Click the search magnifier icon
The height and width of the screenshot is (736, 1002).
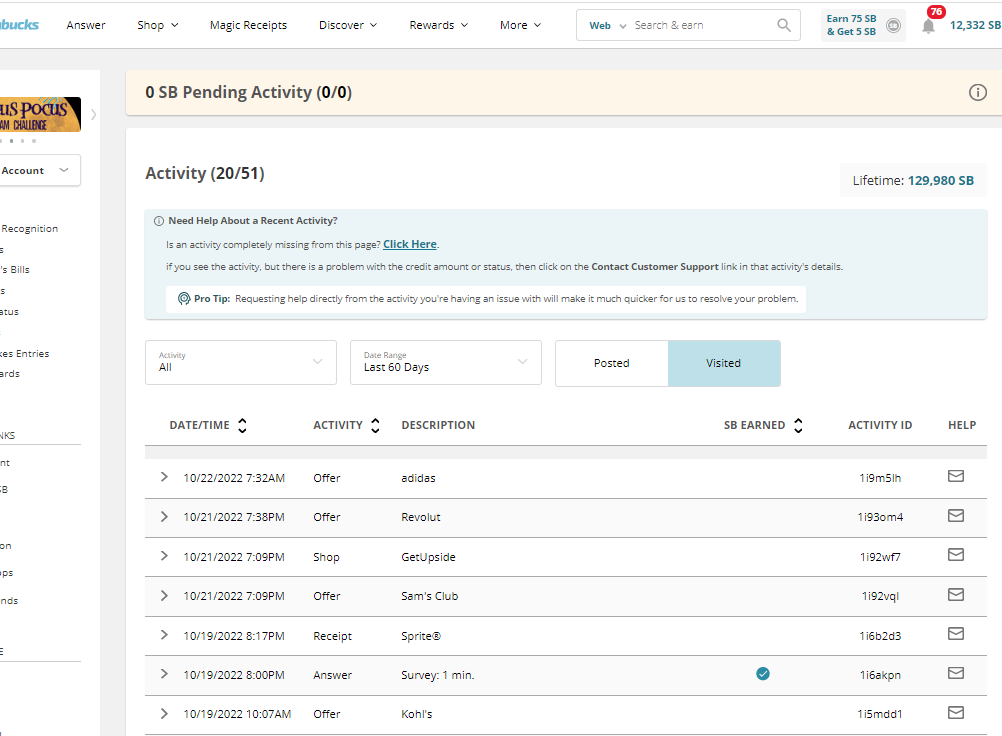pos(784,25)
